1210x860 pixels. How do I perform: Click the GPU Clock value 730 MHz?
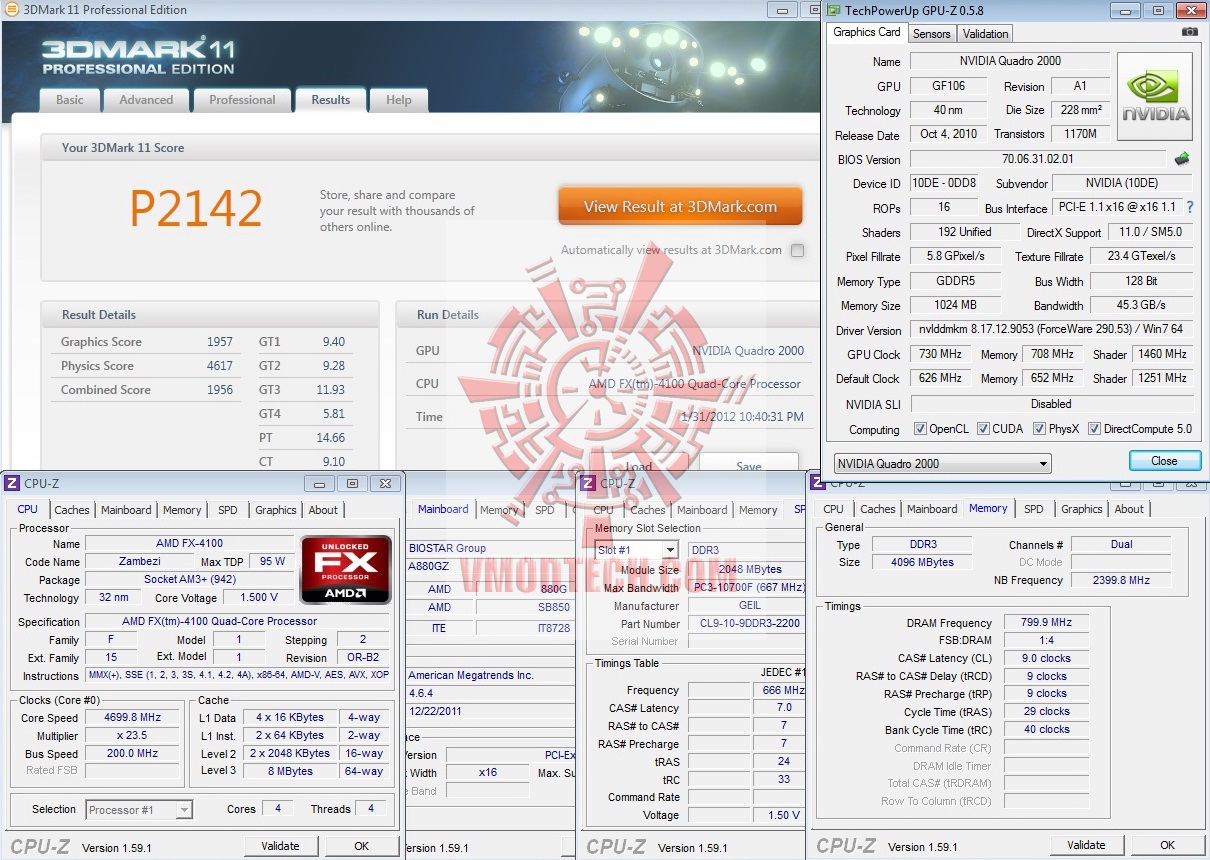point(941,354)
